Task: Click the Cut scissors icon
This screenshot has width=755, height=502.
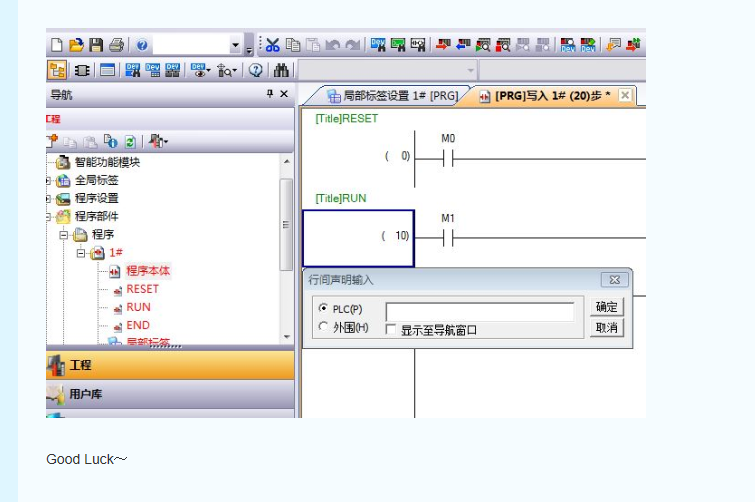Action: (272, 45)
